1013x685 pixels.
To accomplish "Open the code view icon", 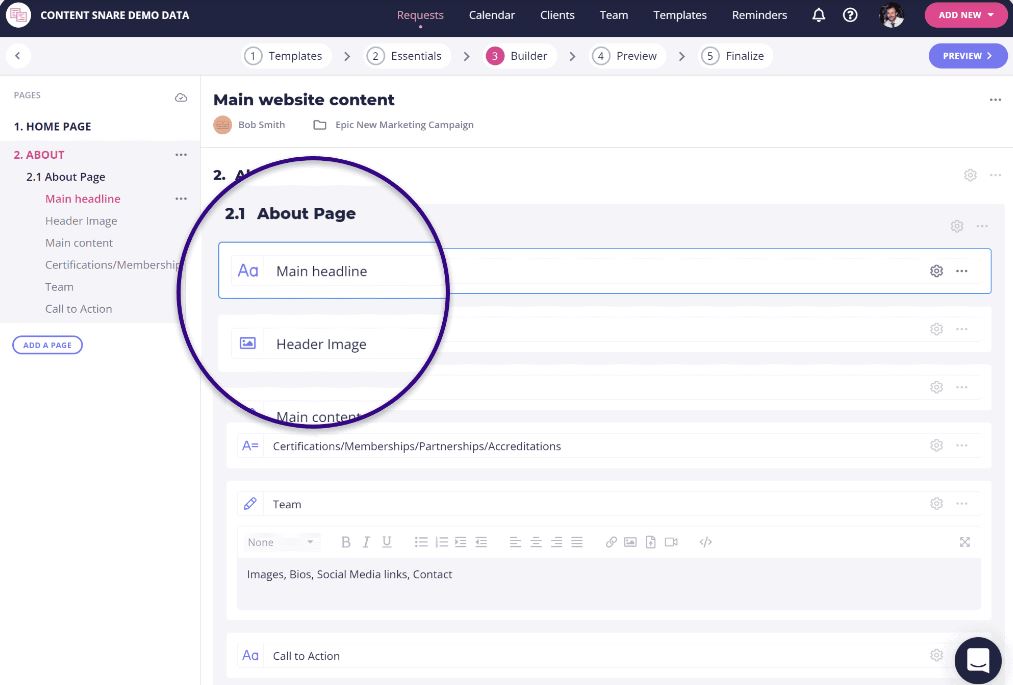I will coord(705,542).
